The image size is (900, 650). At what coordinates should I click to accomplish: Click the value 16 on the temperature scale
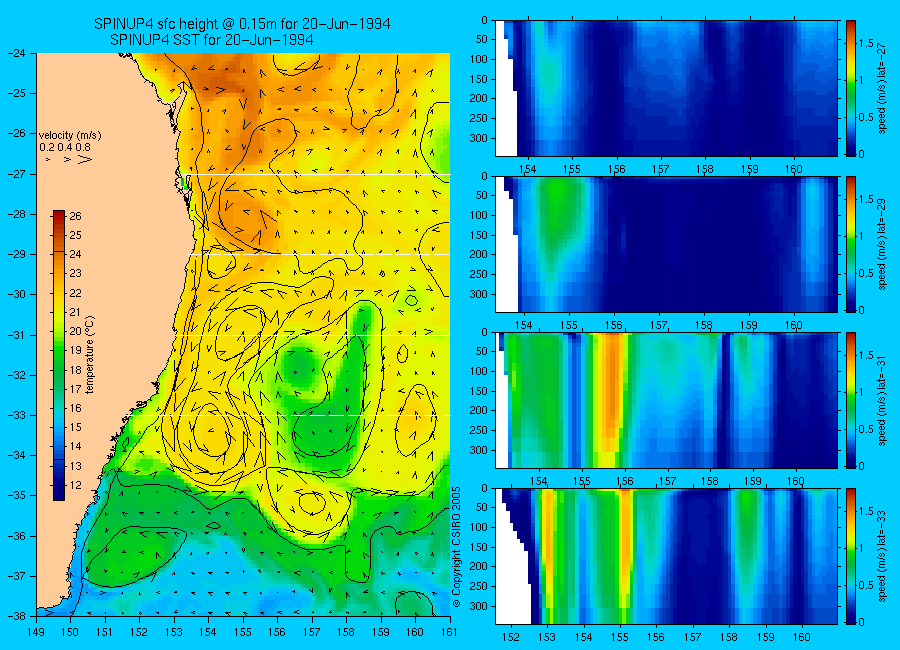click(75, 408)
